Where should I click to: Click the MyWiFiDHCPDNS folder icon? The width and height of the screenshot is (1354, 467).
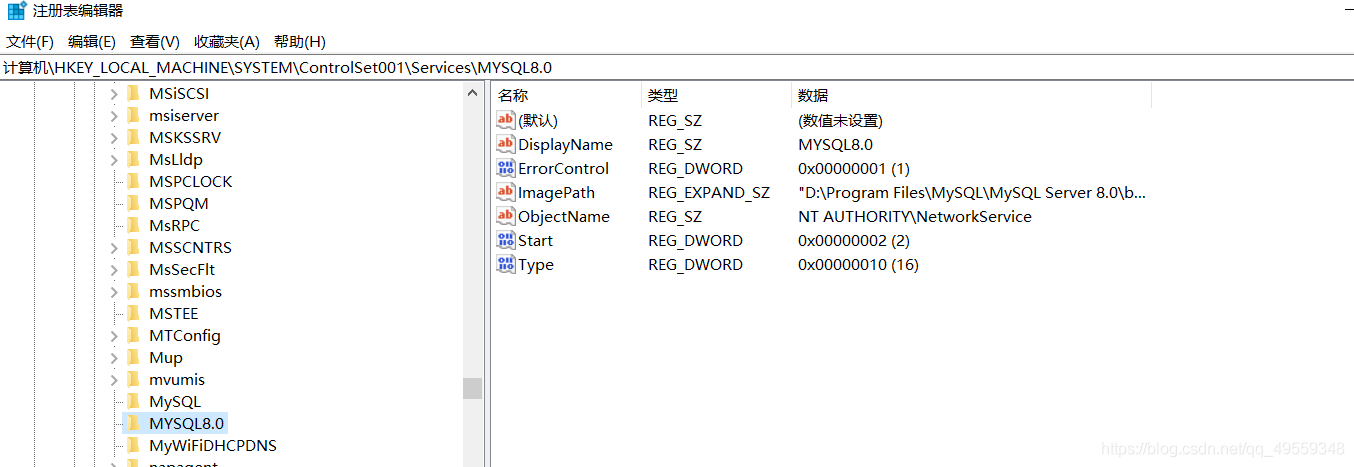pyautogui.click(x=133, y=446)
